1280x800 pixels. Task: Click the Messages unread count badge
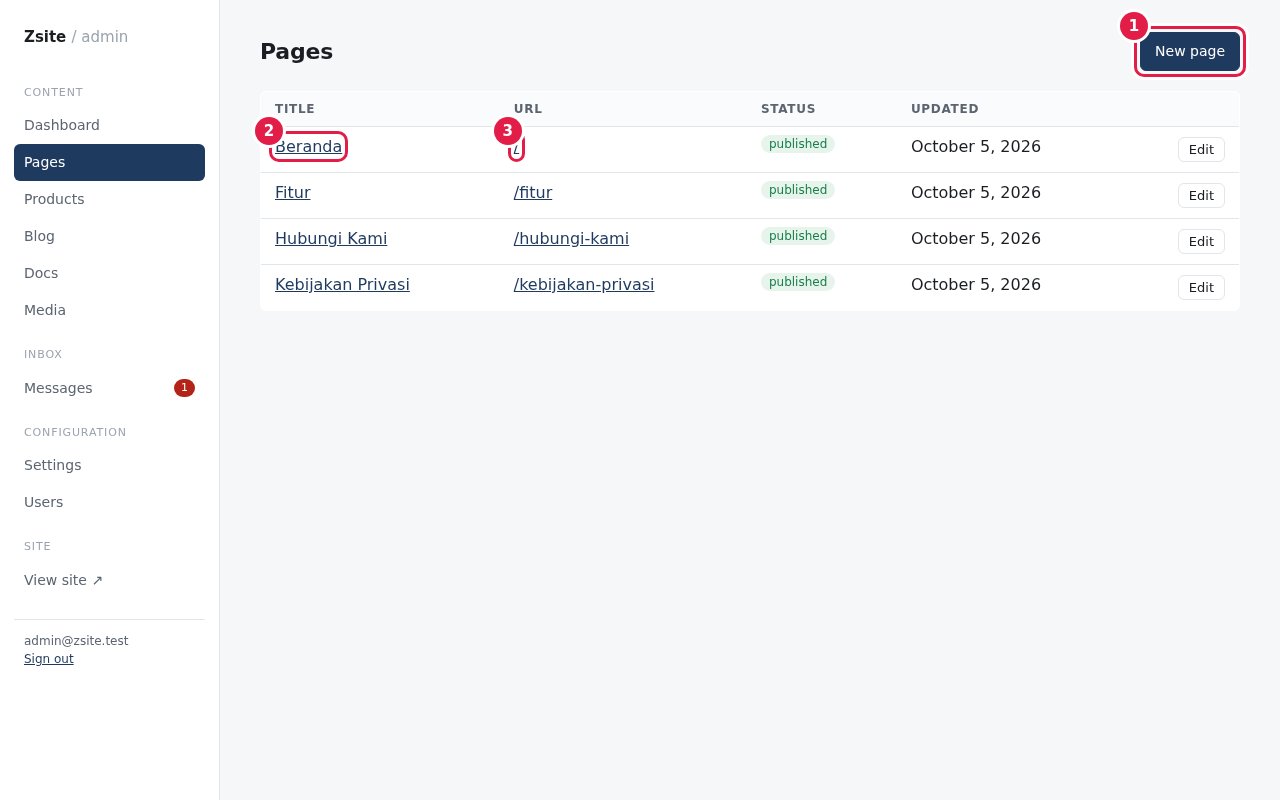click(184, 388)
